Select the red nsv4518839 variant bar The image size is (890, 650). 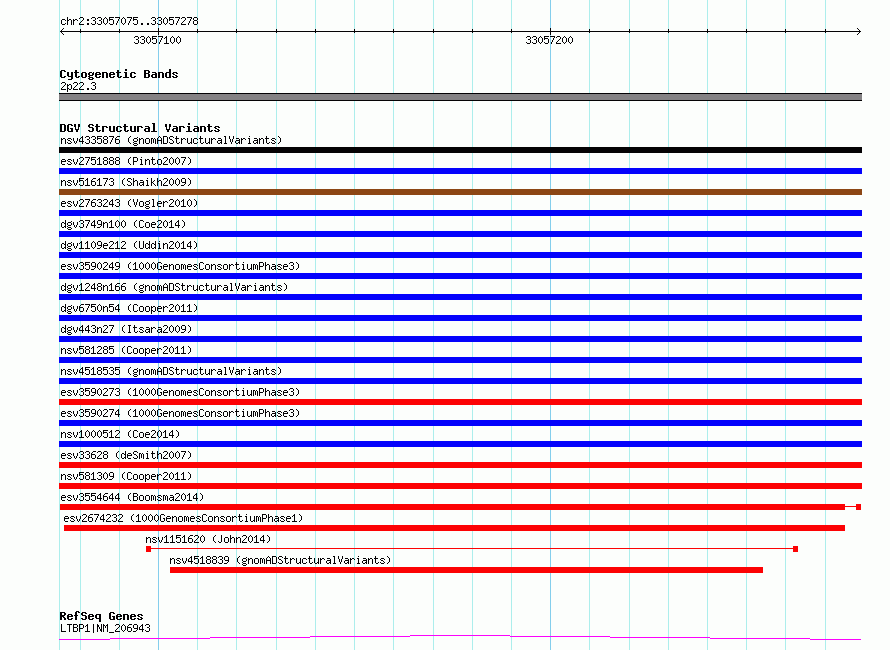click(466, 570)
